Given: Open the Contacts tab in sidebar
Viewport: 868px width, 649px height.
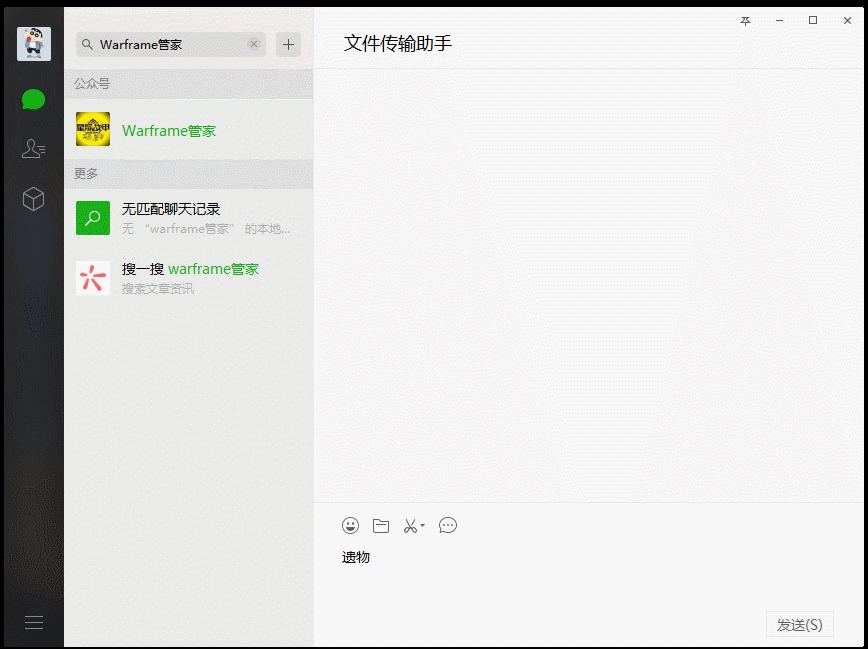Looking at the screenshot, I should (33, 148).
